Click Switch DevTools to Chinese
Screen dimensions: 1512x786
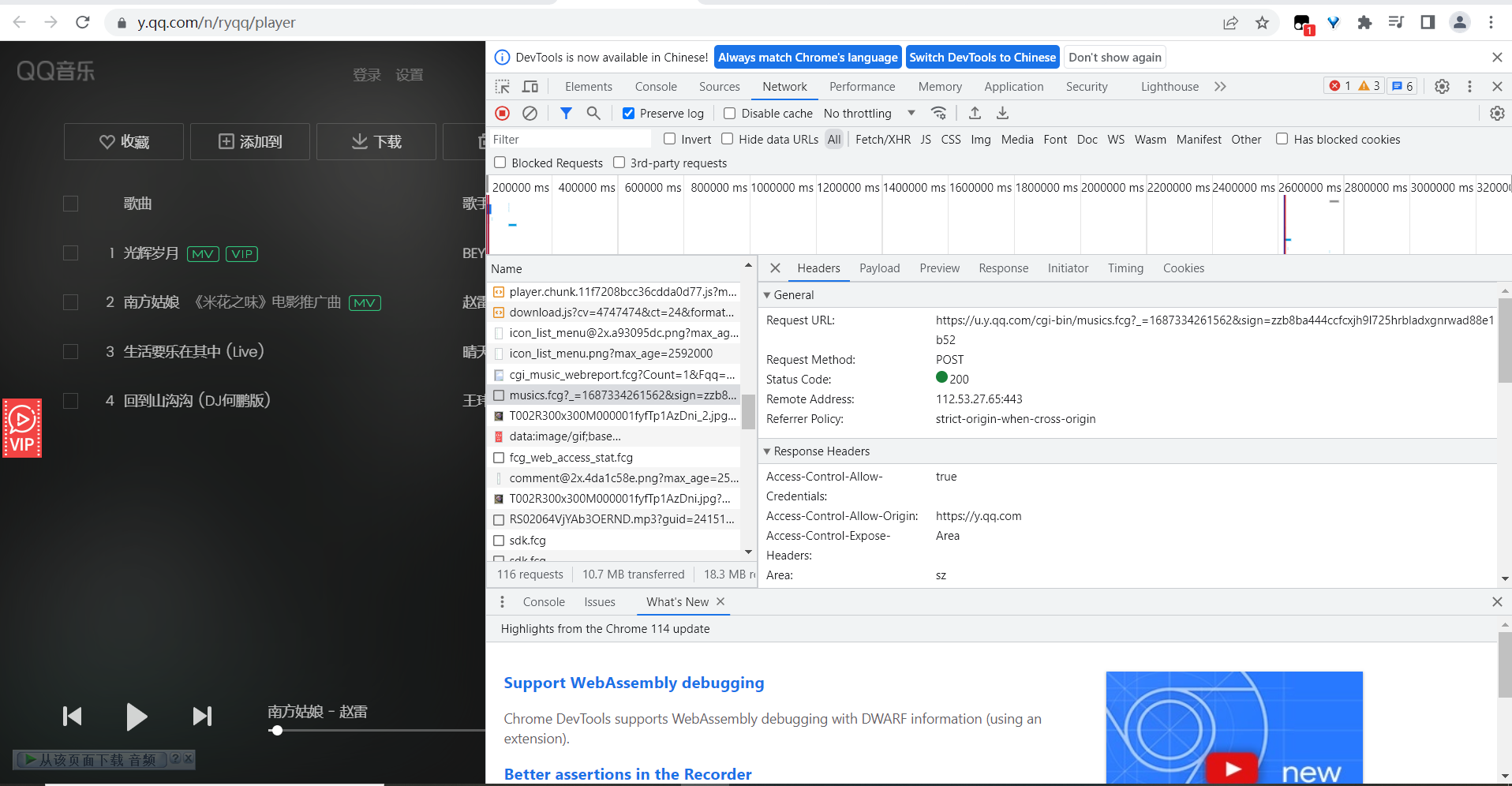[982, 58]
